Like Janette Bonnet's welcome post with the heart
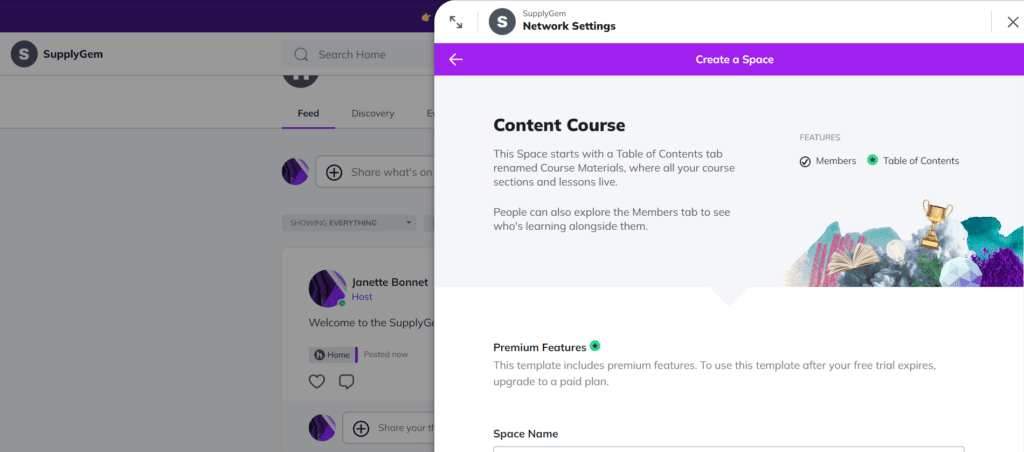This screenshot has height=452, width=1024. click(317, 381)
